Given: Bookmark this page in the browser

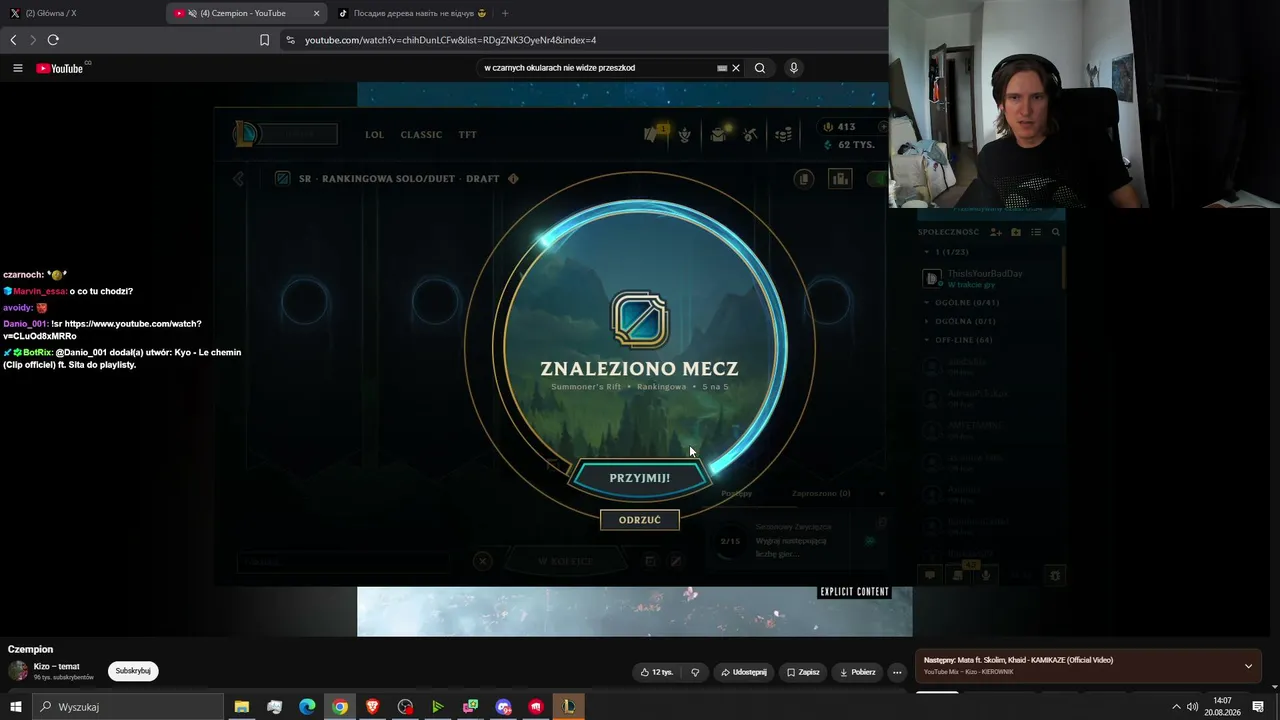Looking at the screenshot, I should point(264,40).
